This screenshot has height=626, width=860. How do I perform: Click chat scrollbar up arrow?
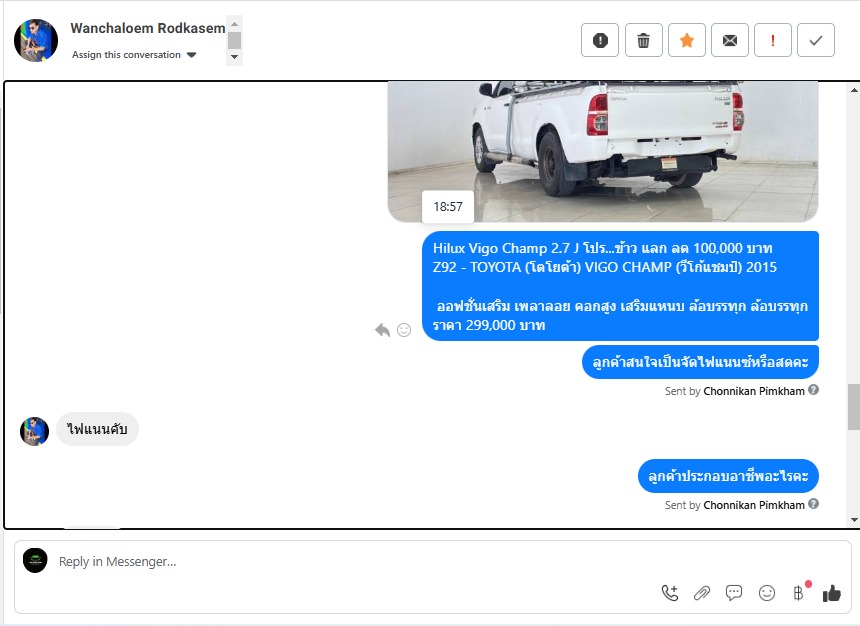click(854, 89)
